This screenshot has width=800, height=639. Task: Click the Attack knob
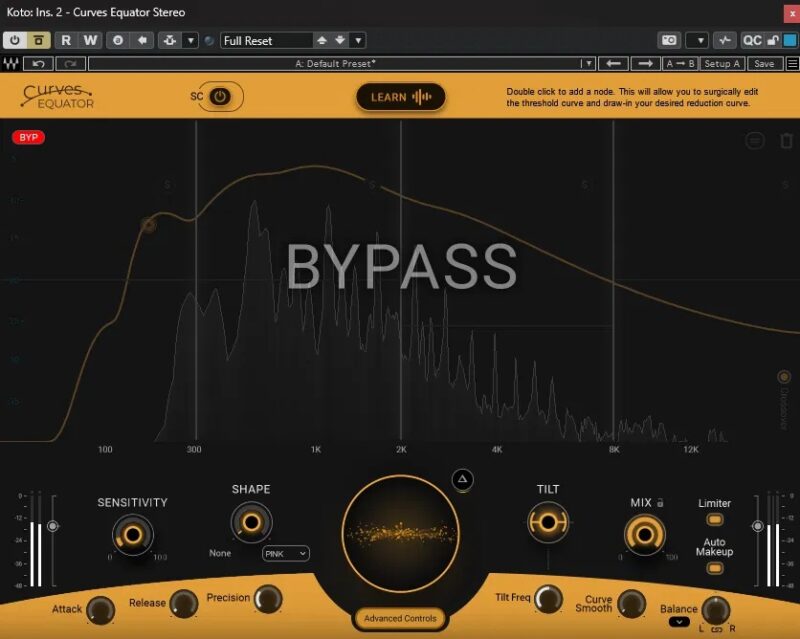point(101,609)
